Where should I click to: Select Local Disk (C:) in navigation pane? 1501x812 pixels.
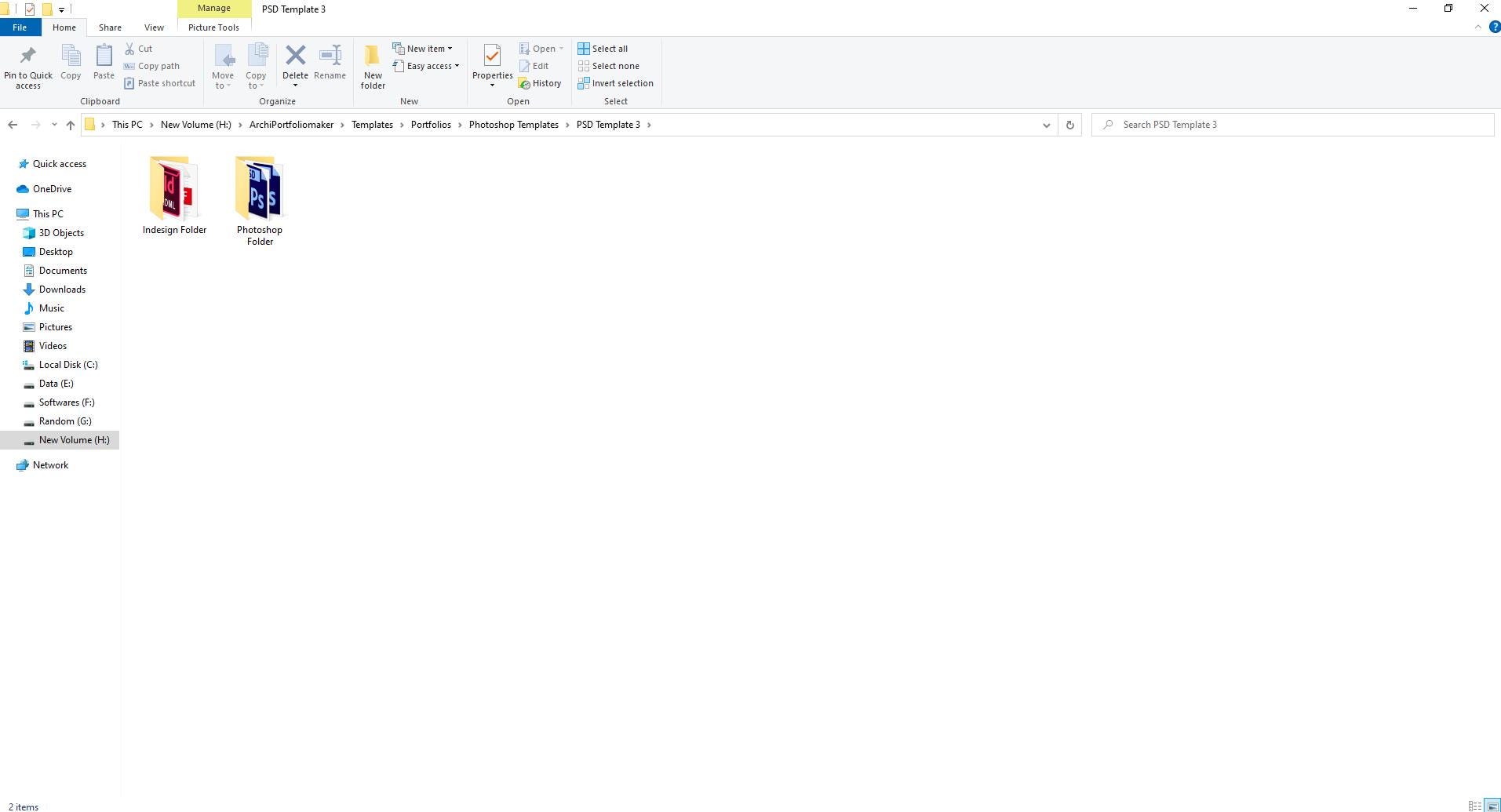tap(68, 365)
